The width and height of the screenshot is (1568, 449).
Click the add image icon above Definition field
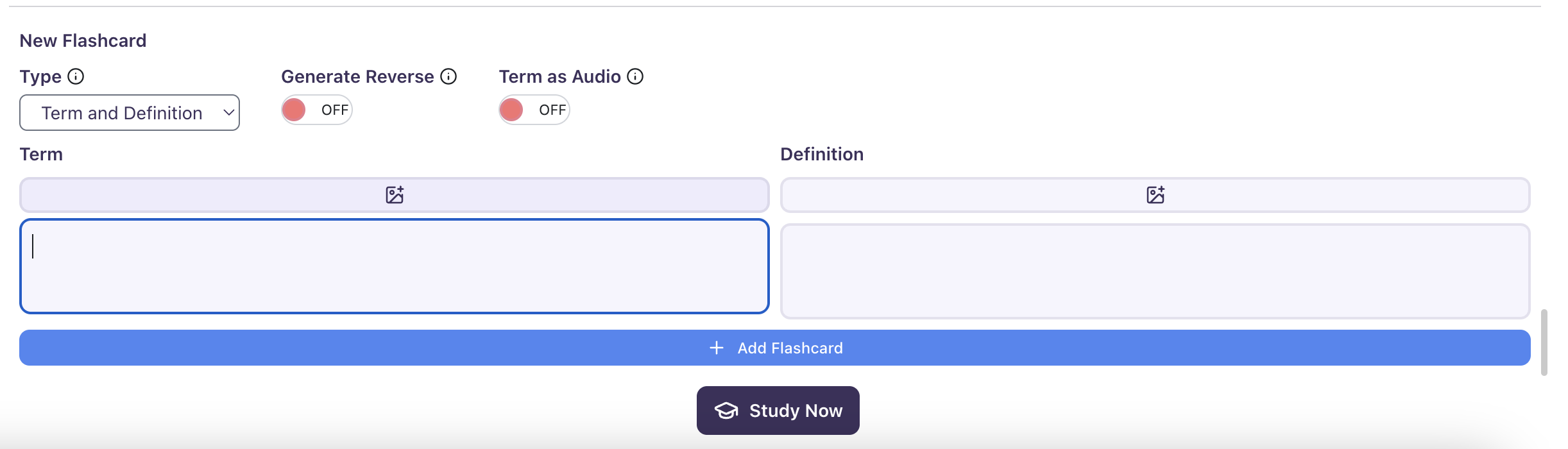[1157, 195]
